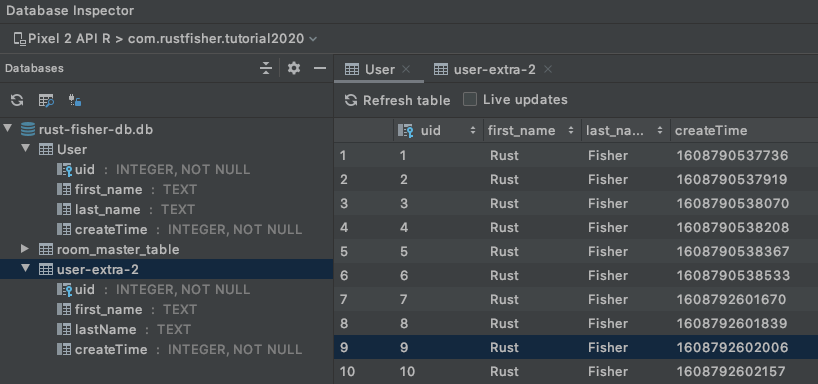
Task: Open the device and process selector dropdown
Action: click(166, 39)
